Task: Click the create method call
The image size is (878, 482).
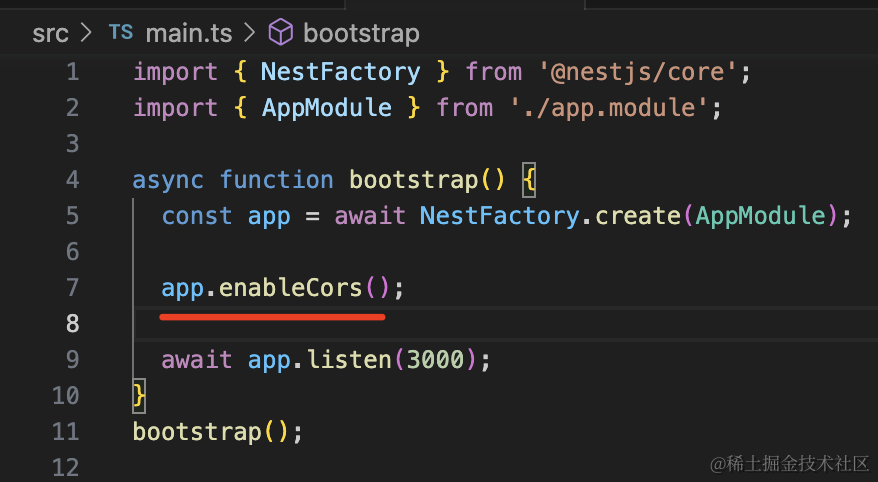Action: point(638,216)
